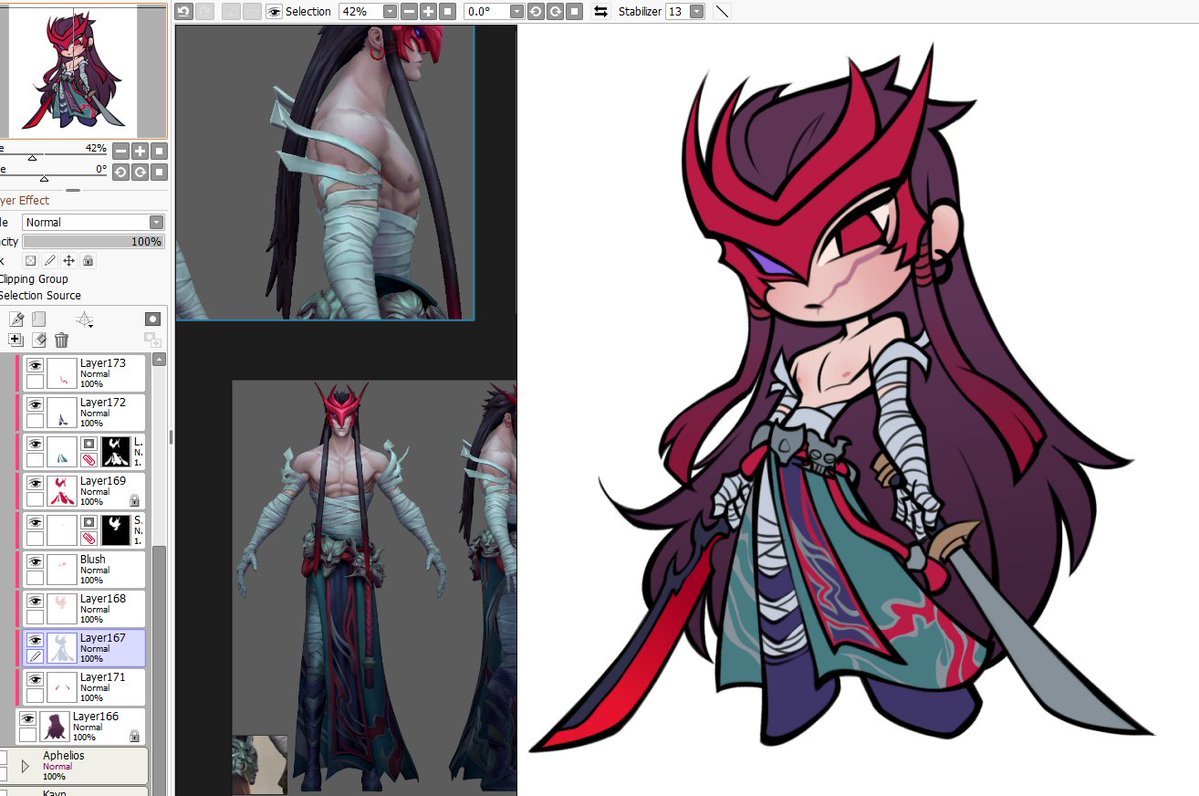Zoom out with the toolbar minus button

tap(409, 11)
